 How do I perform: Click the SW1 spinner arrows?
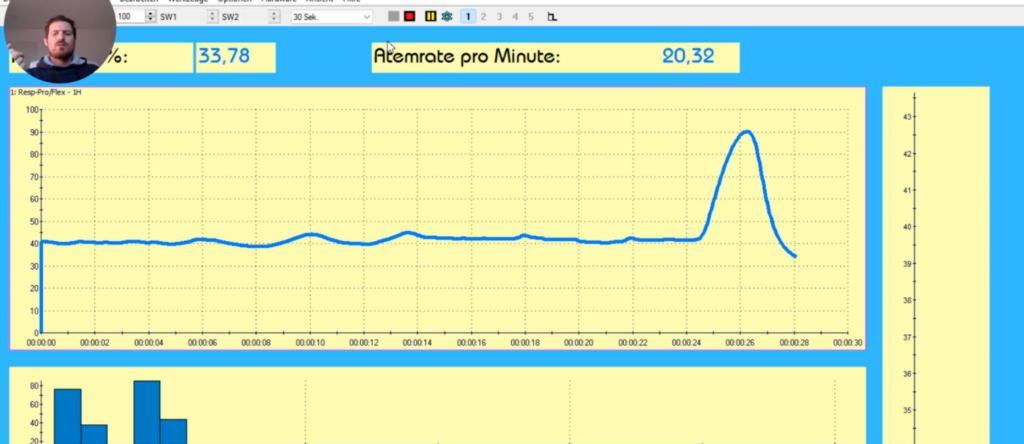click(x=211, y=17)
